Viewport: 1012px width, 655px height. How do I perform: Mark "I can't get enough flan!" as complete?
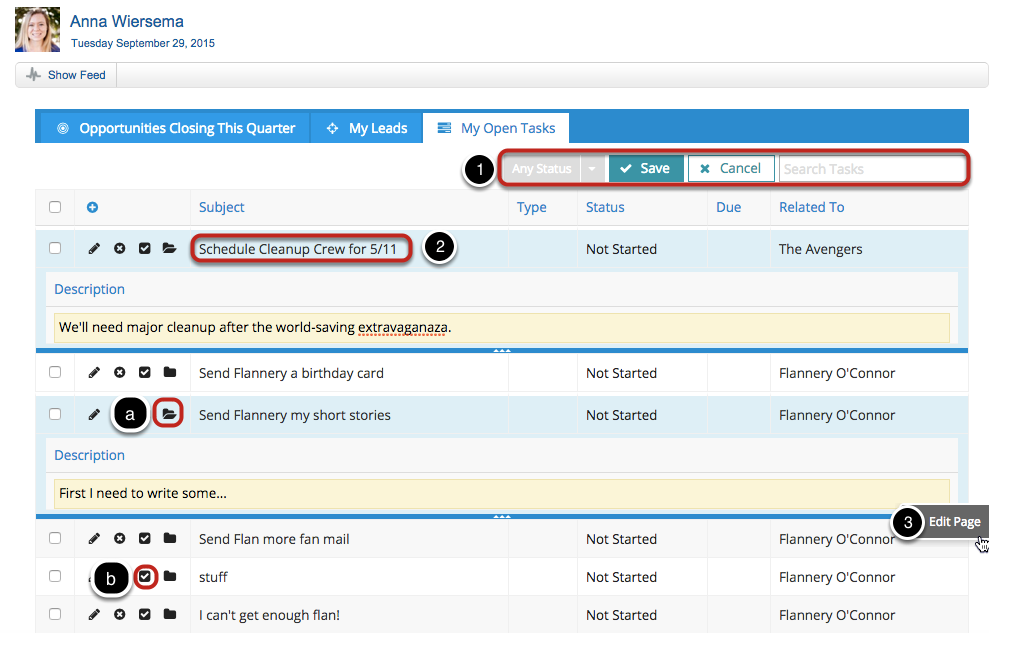(x=144, y=614)
